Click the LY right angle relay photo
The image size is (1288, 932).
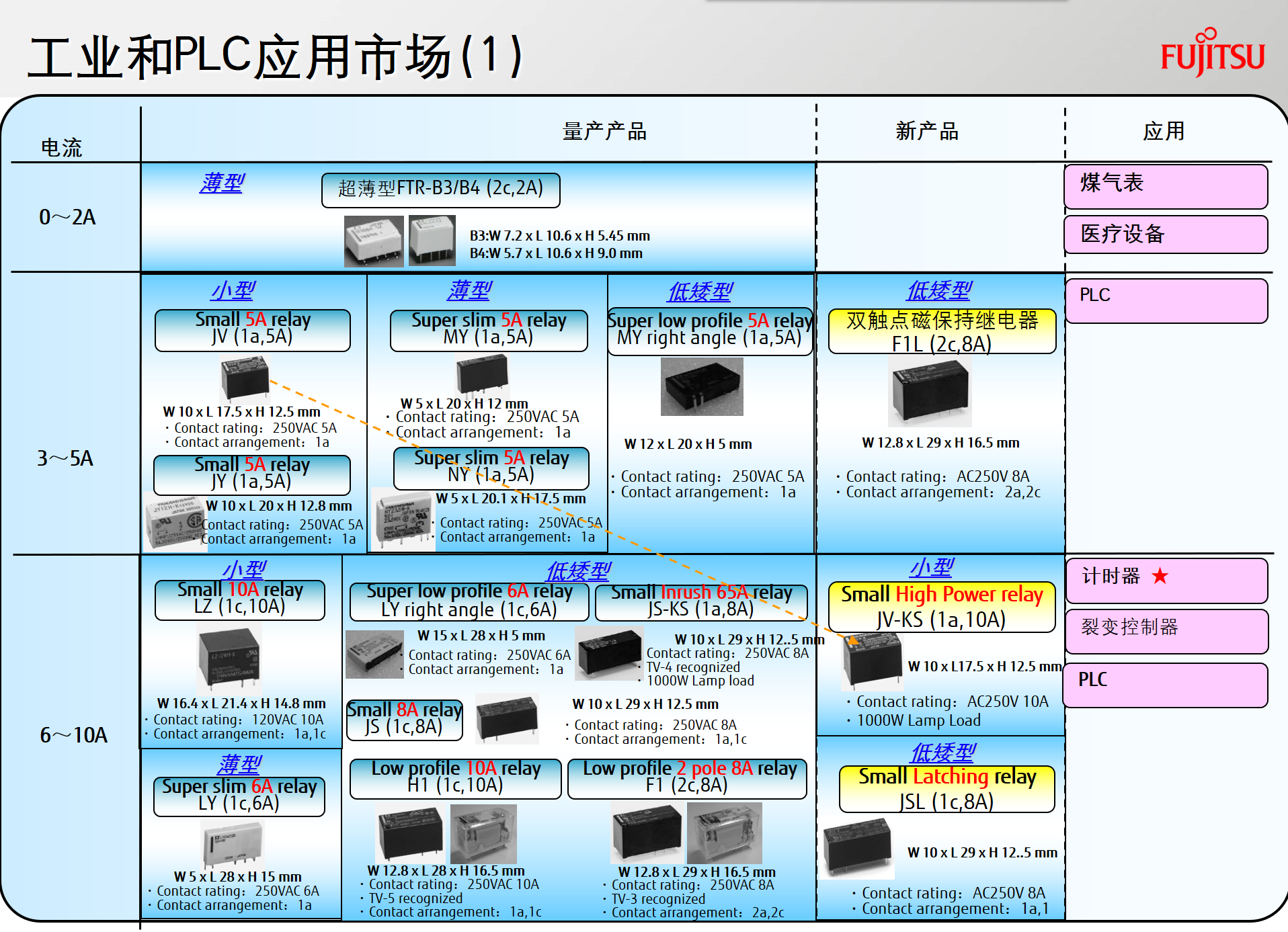374,654
